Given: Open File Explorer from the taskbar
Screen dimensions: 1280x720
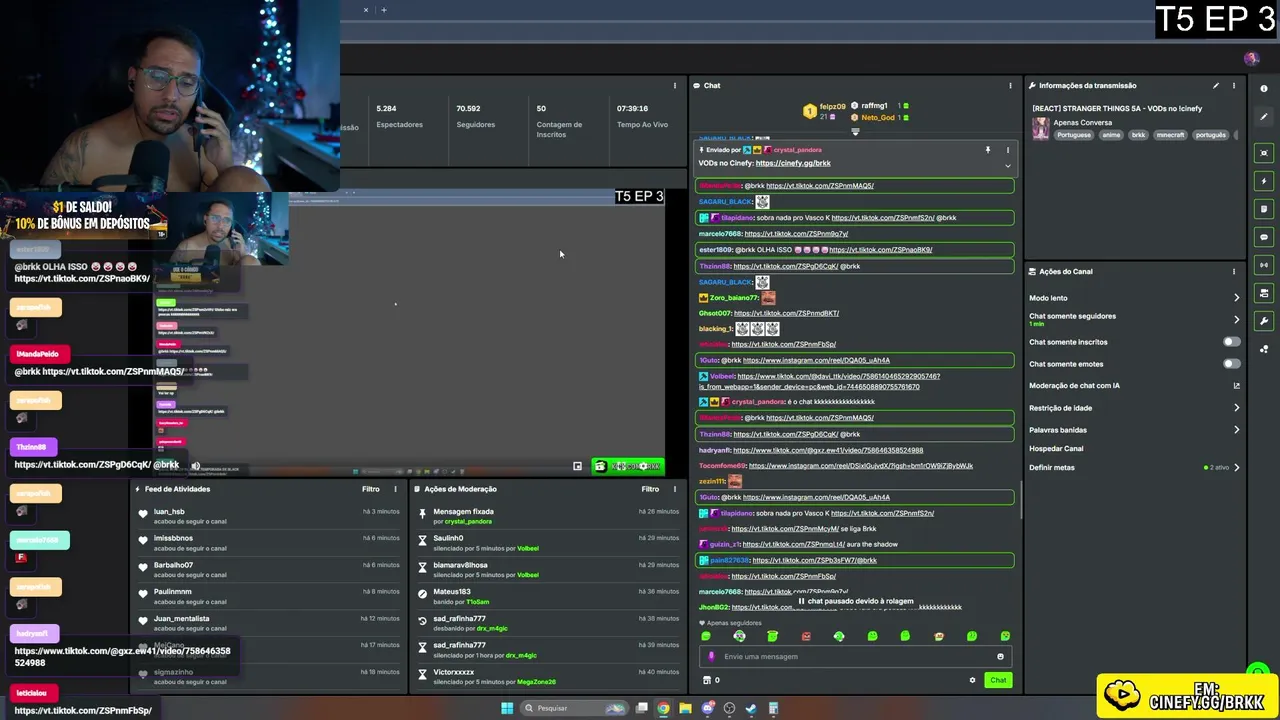Looking at the screenshot, I should click(685, 708).
